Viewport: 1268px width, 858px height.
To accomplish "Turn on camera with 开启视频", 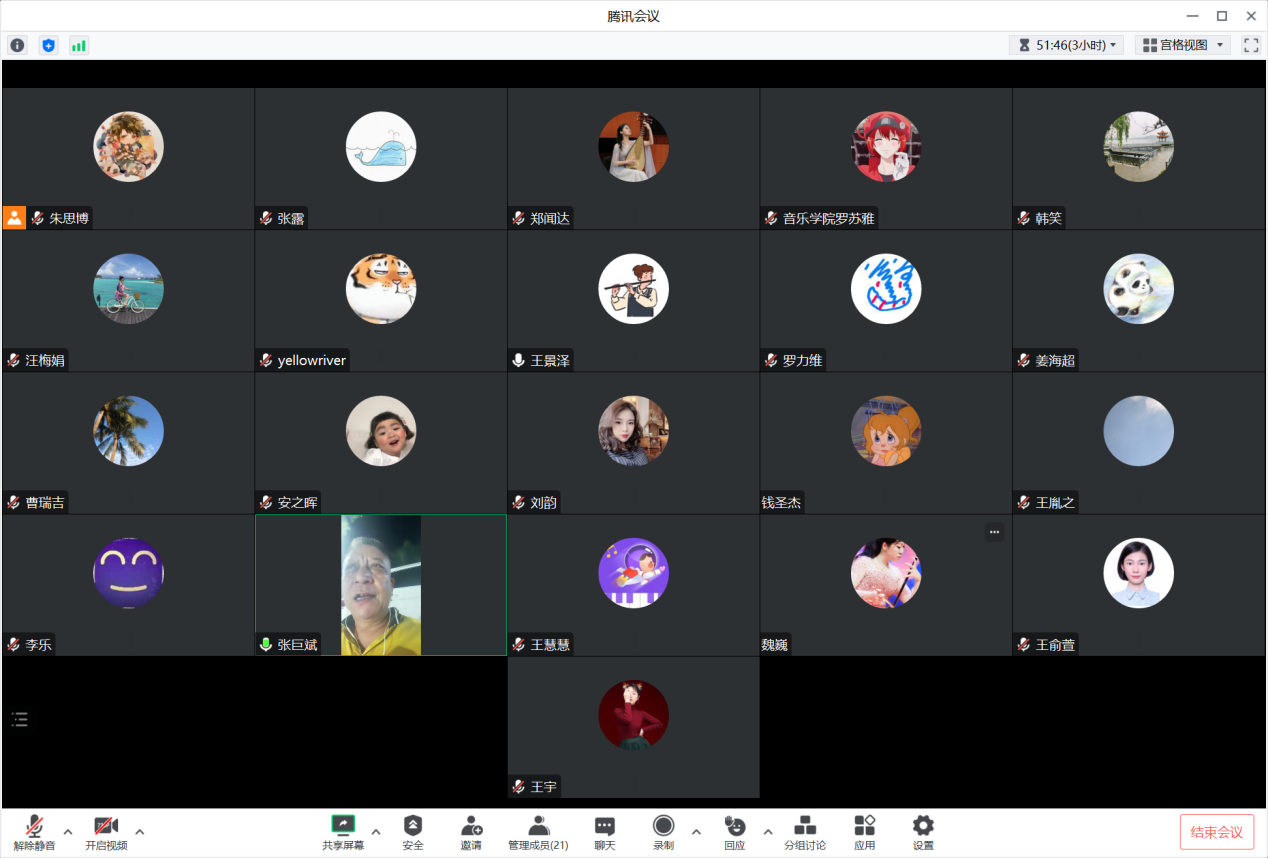I will 106,831.
